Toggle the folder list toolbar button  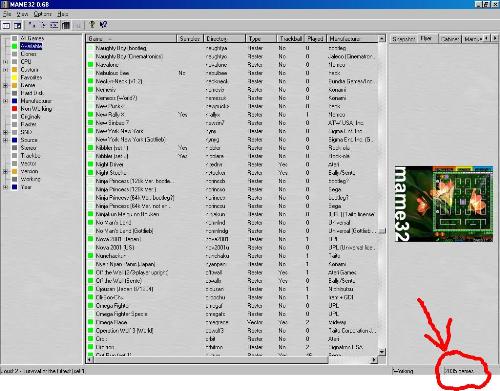tap(6, 25)
